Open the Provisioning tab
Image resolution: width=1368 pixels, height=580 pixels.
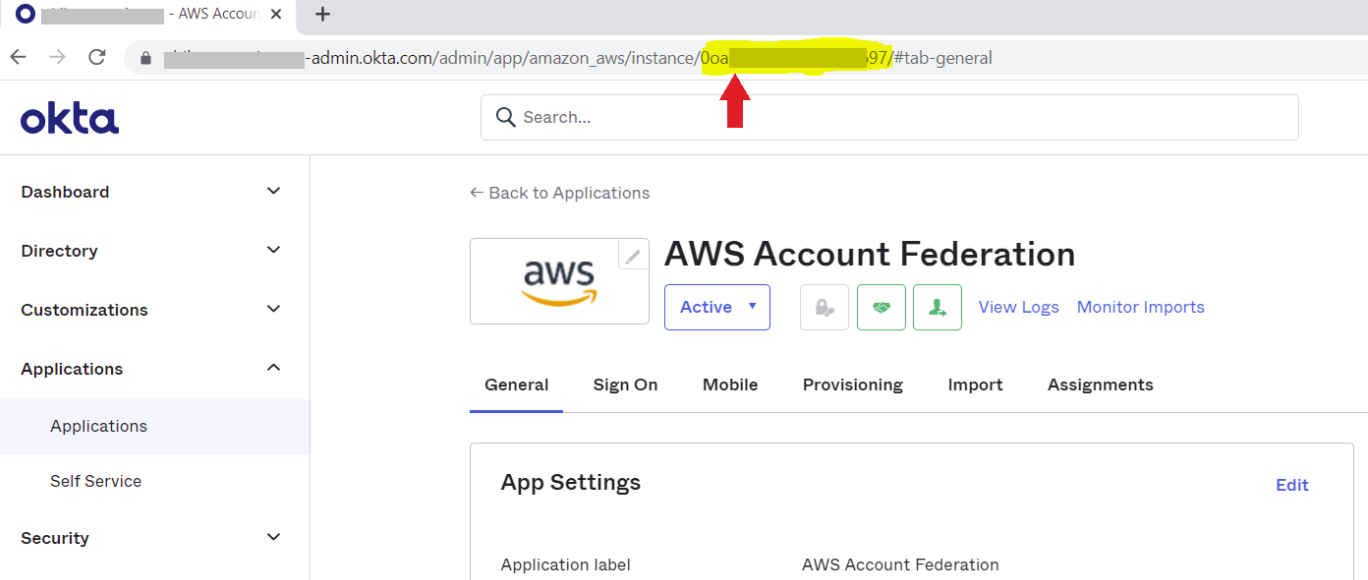tap(852, 384)
